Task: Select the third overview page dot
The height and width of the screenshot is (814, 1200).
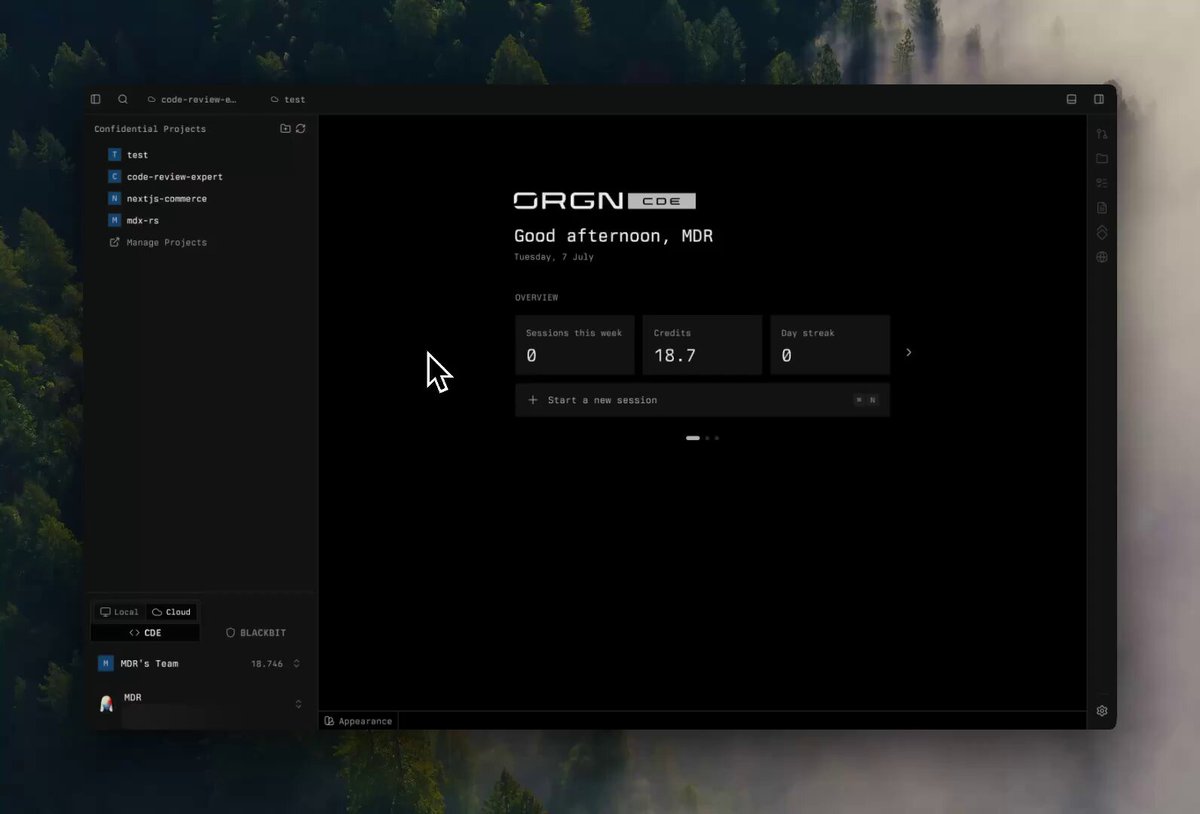Action: pyautogui.click(x=717, y=438)
